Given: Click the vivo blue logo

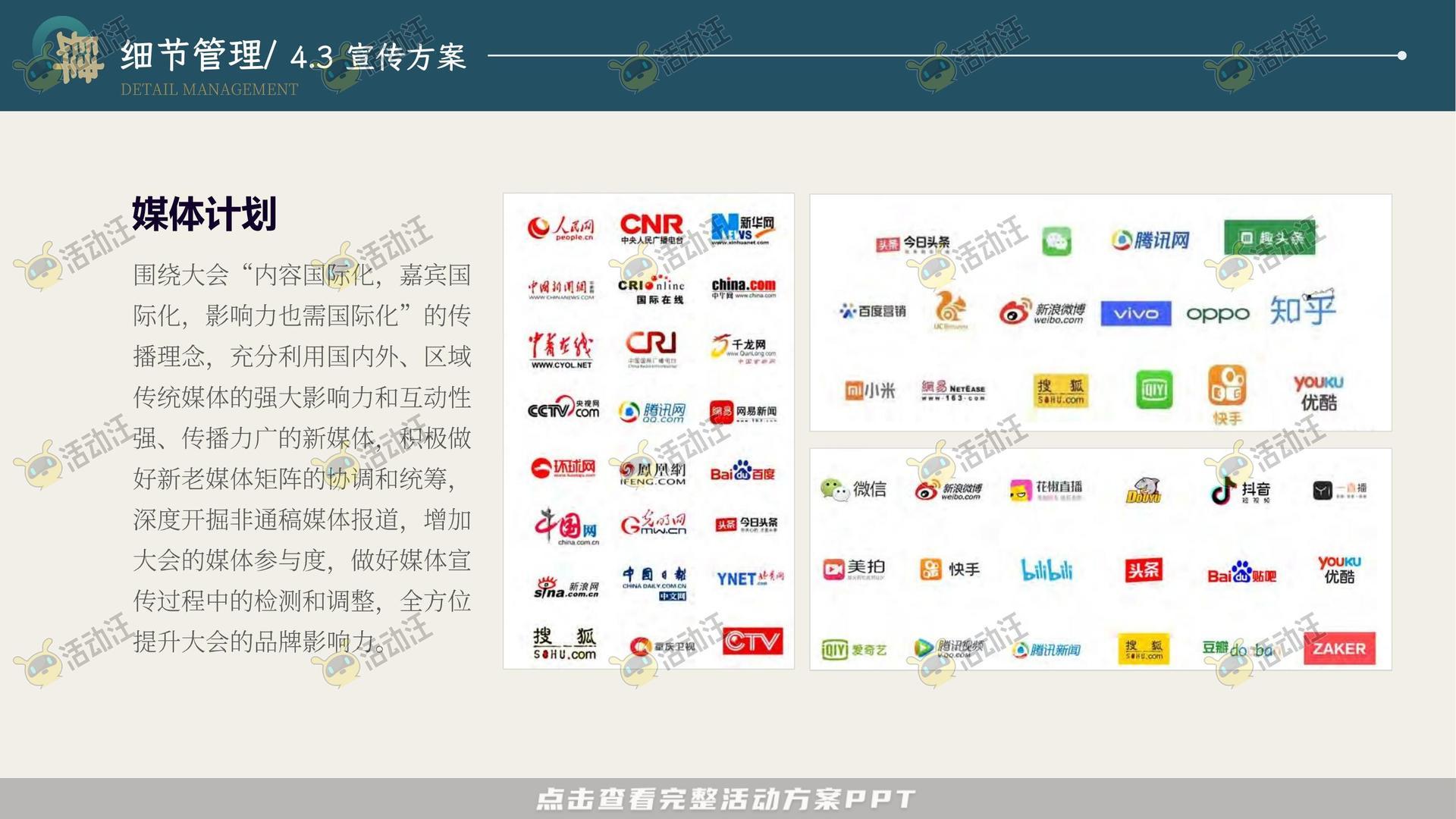Looking at the screenshot, I should [x=1135, y=313].
